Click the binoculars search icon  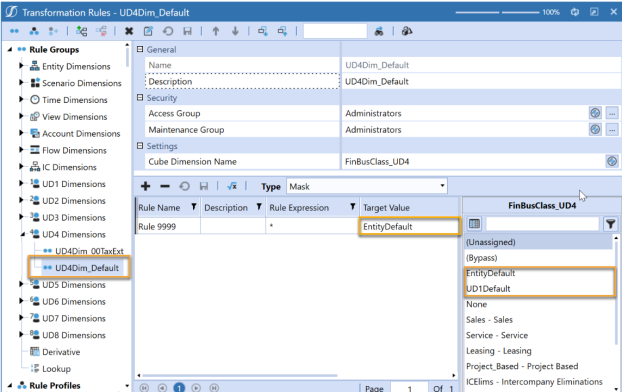379,31
